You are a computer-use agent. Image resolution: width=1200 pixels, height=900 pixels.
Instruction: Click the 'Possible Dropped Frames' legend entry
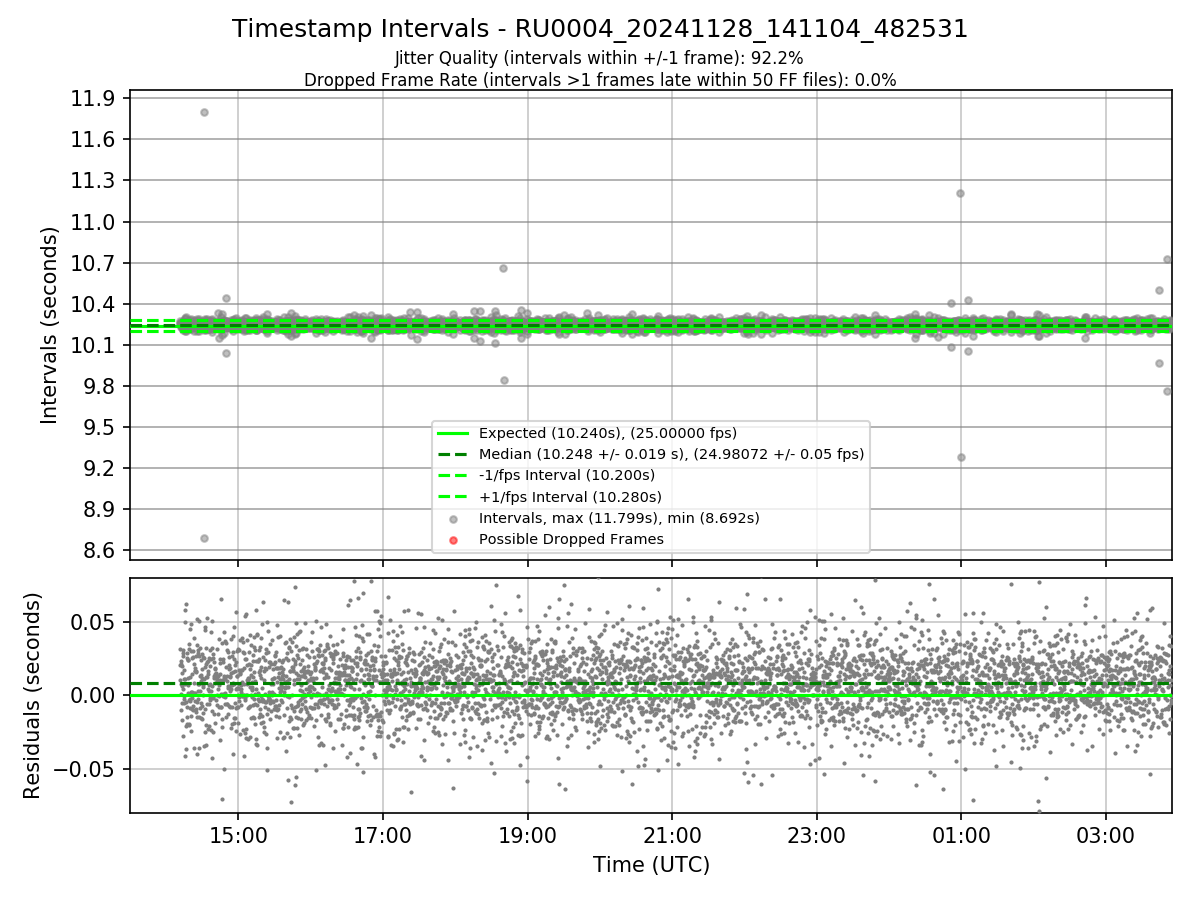click(570, 539)
